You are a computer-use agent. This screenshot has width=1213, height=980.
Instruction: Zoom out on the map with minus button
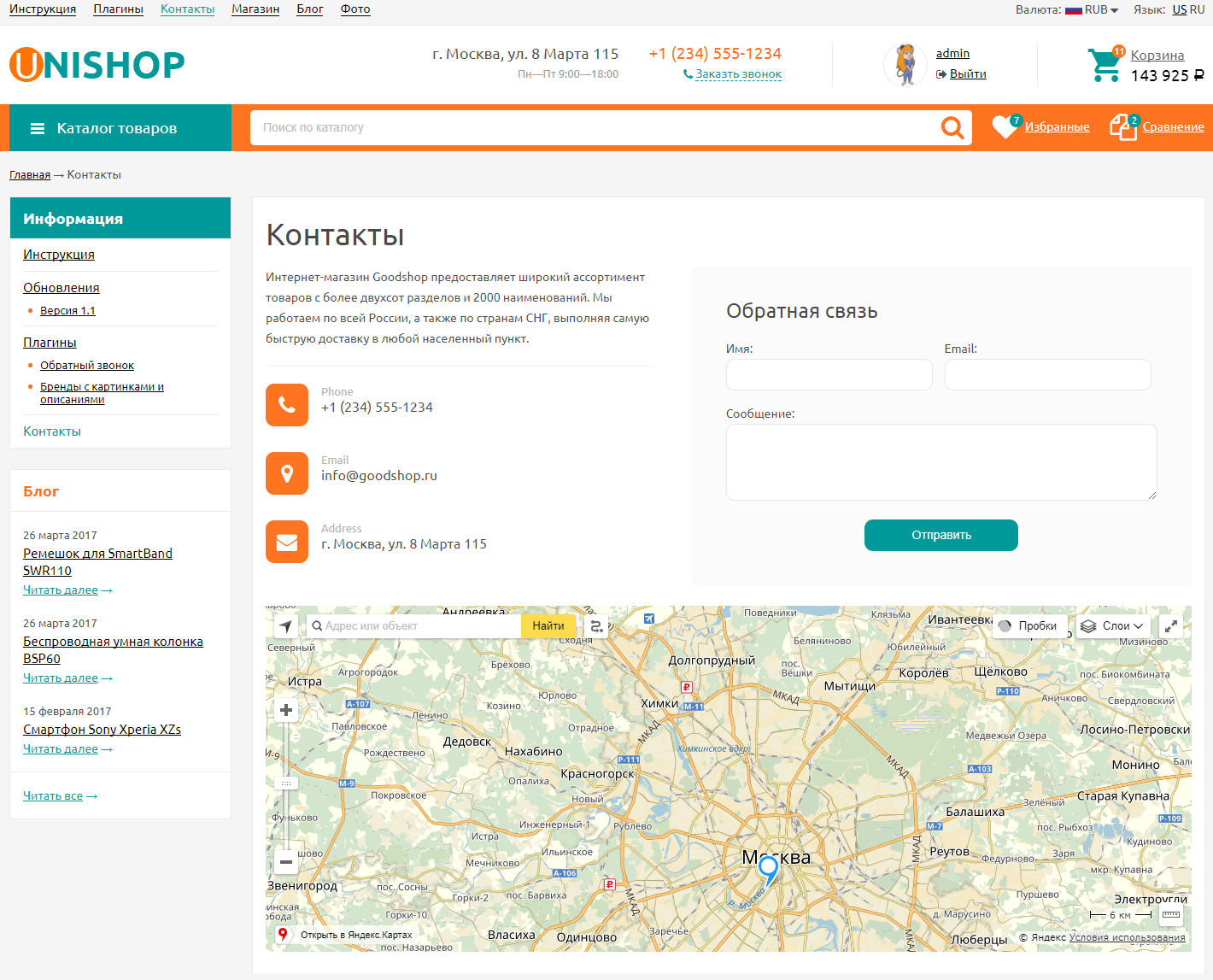pos(286,862)
